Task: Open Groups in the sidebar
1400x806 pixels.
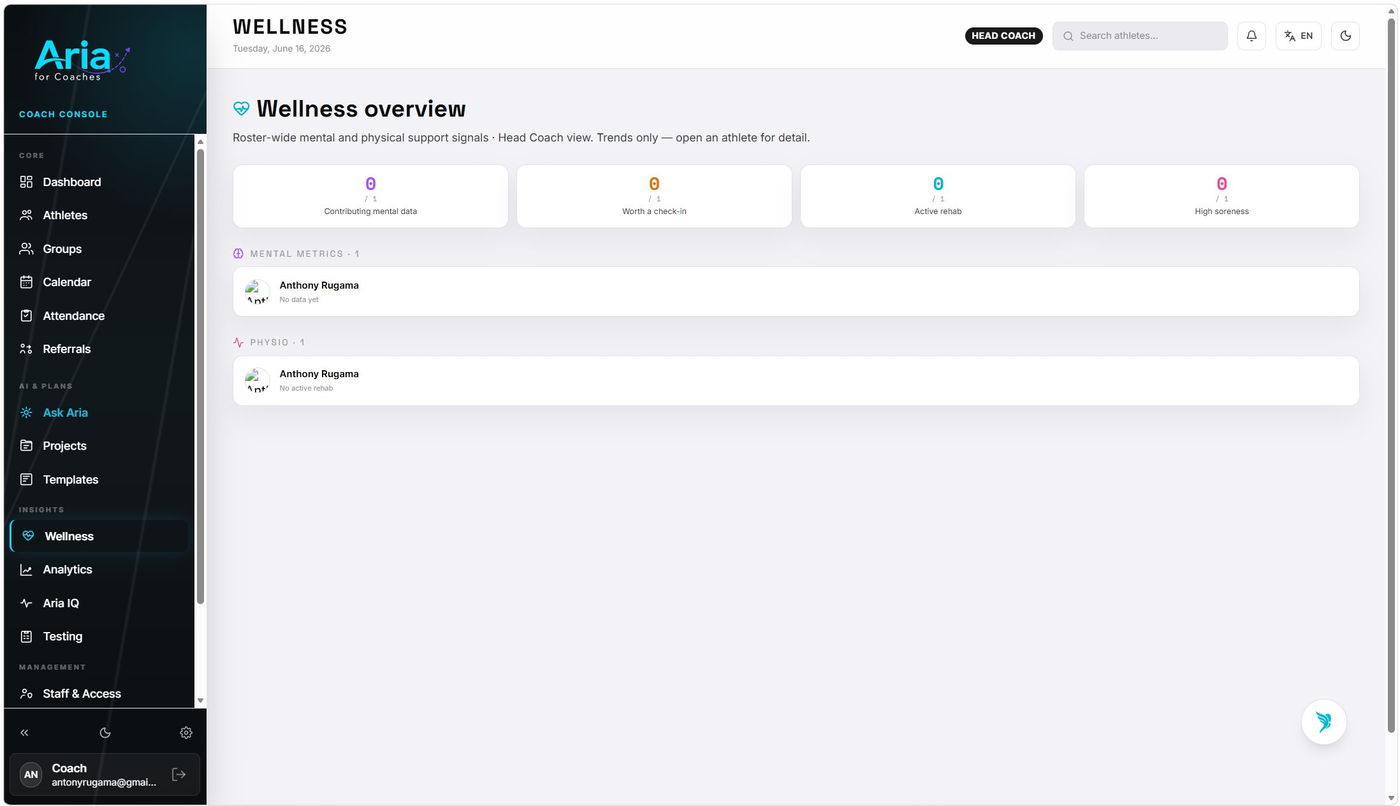Action: click(x=100, y=249)
